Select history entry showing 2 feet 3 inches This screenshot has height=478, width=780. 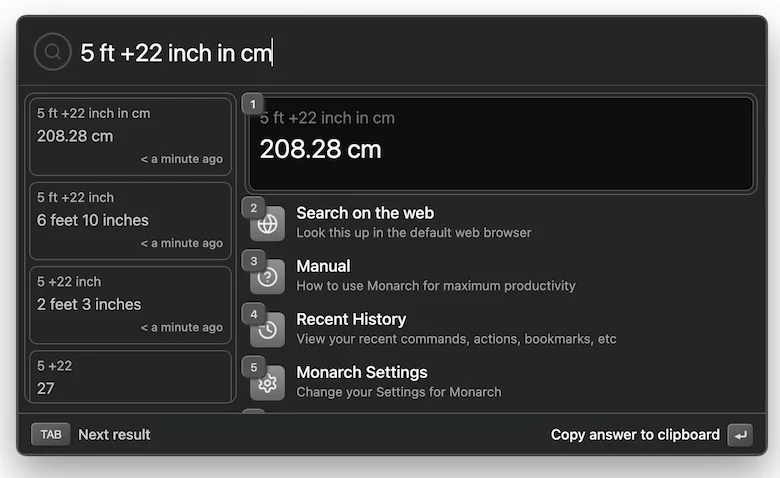point(130,304)
